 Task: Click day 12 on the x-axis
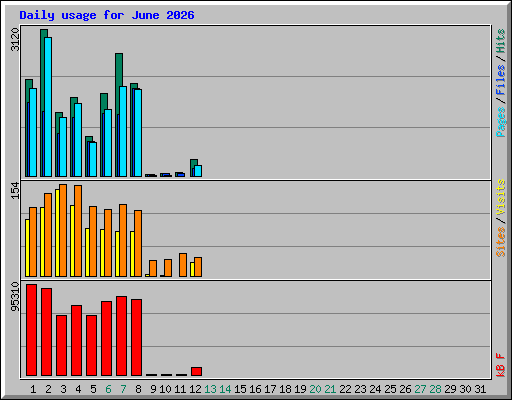click(x=195, y=389)
